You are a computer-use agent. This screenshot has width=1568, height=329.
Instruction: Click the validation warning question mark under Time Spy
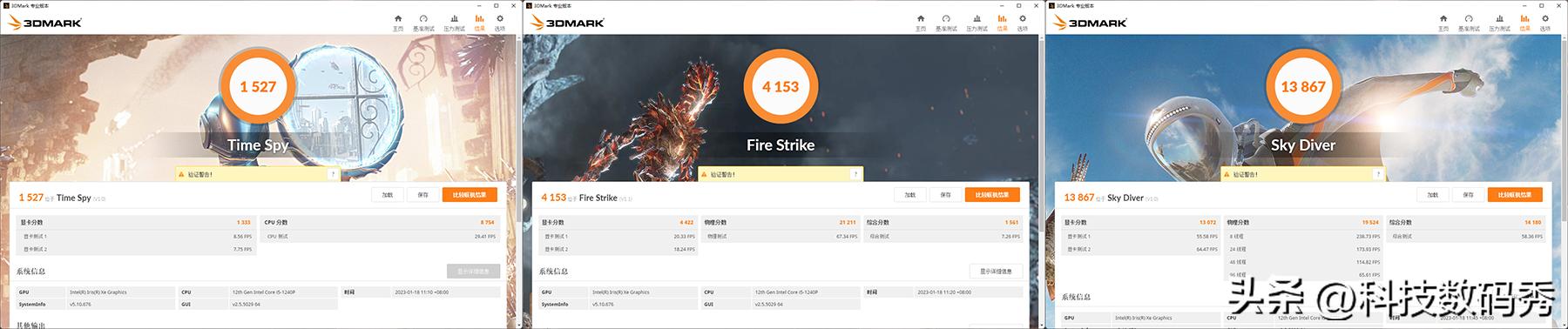333,174
